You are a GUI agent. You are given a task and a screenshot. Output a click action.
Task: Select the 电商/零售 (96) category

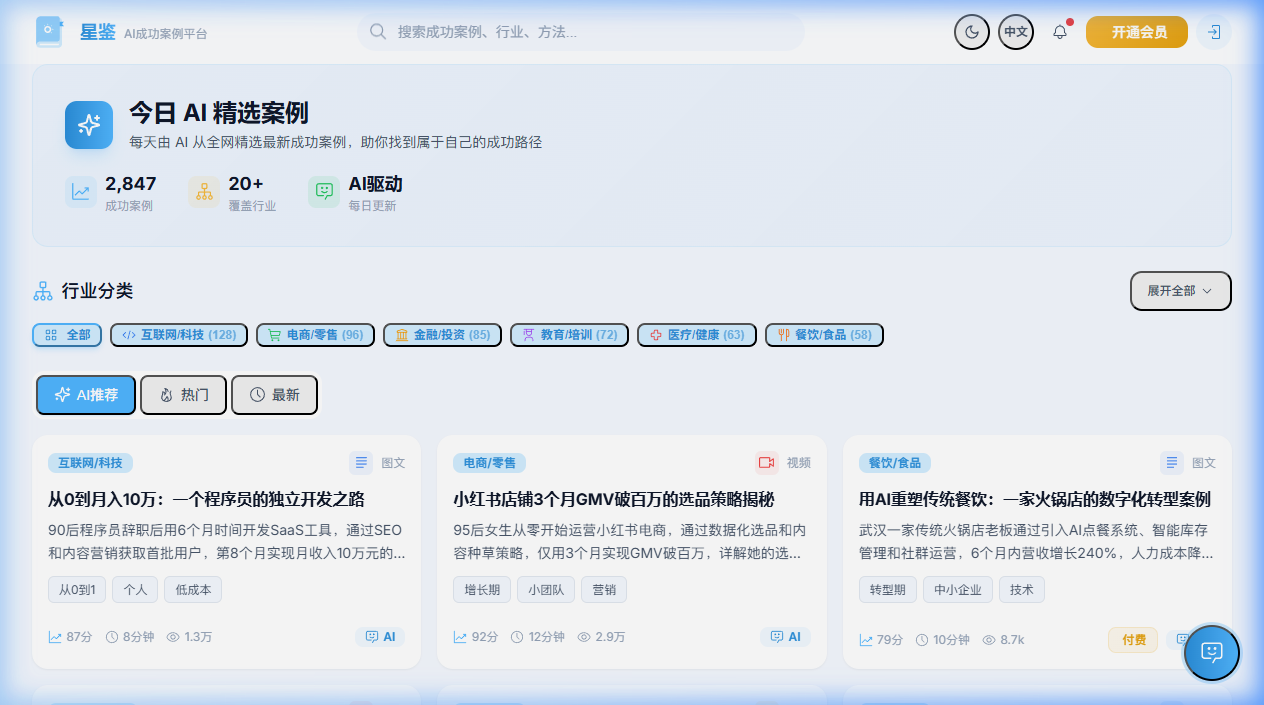click(314, 335)
